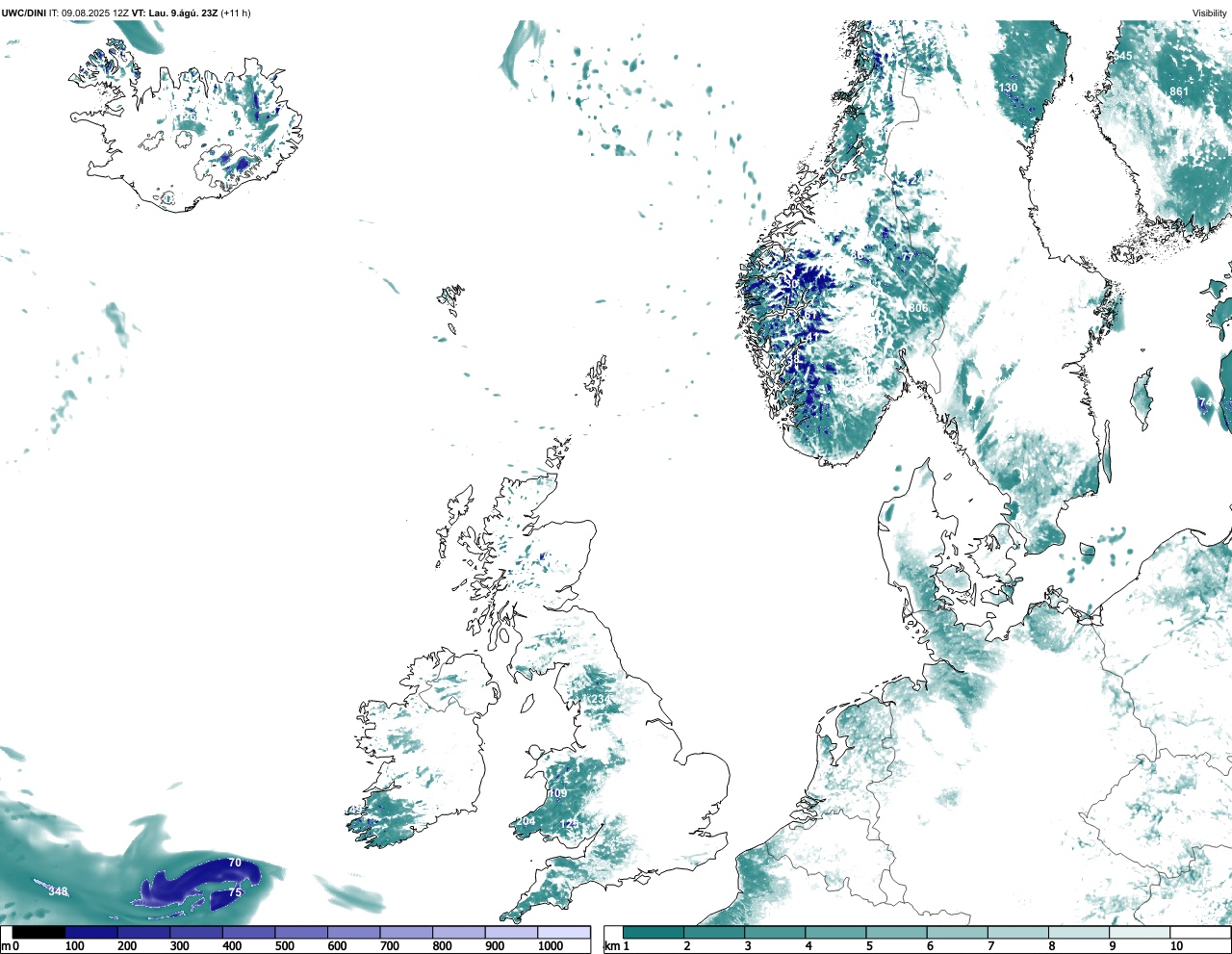1232x954 pixels.
Task: Click the black 0–100 m legend swatch
Action: (x=39, y=932)
